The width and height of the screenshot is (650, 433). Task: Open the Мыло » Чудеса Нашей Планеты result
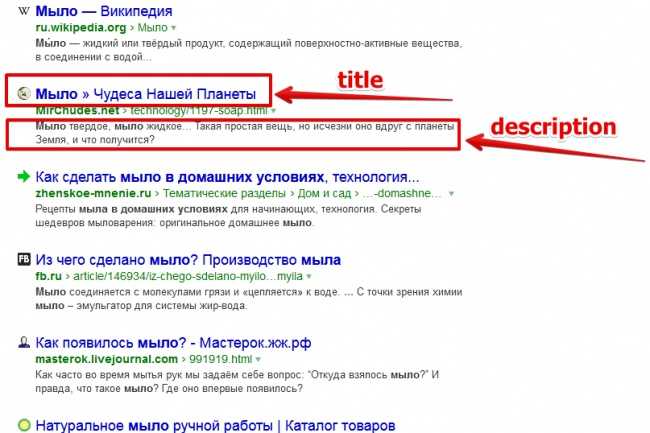pos(146,94)
